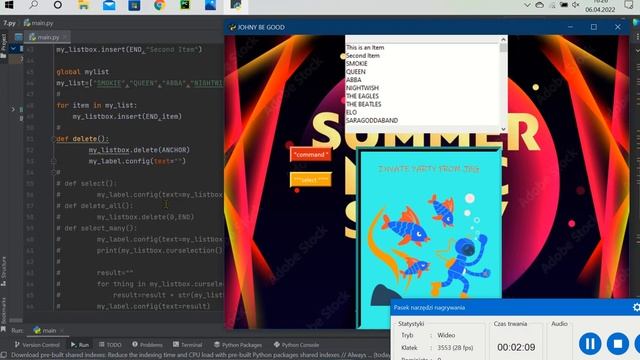The width and height of the screenshot is (640, 360).
Task: Show hidden system tray icons
Action: (x=527, y=5)
